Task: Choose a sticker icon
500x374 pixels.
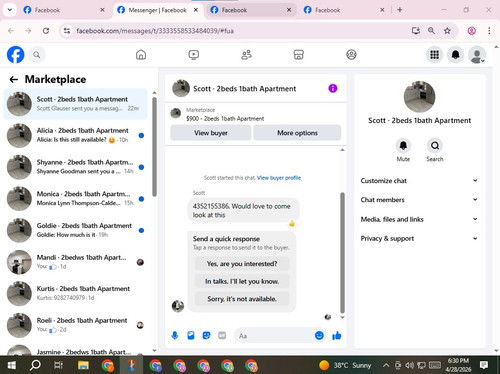Action: (x=206, y=335)
